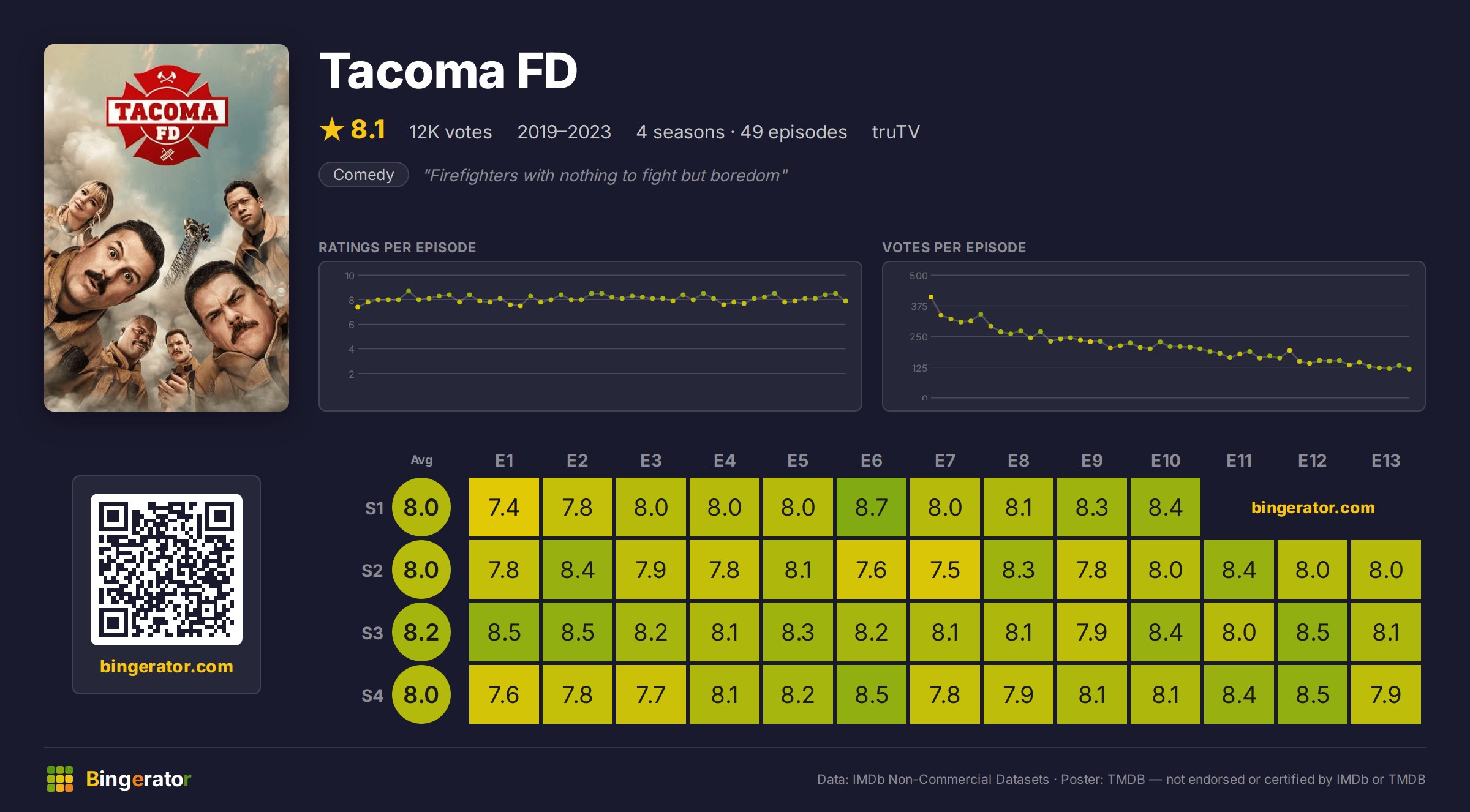The image size is (1470, 812).
Task: Select the S1 E6 cell rated 8.7
Action: coord(872,508)
